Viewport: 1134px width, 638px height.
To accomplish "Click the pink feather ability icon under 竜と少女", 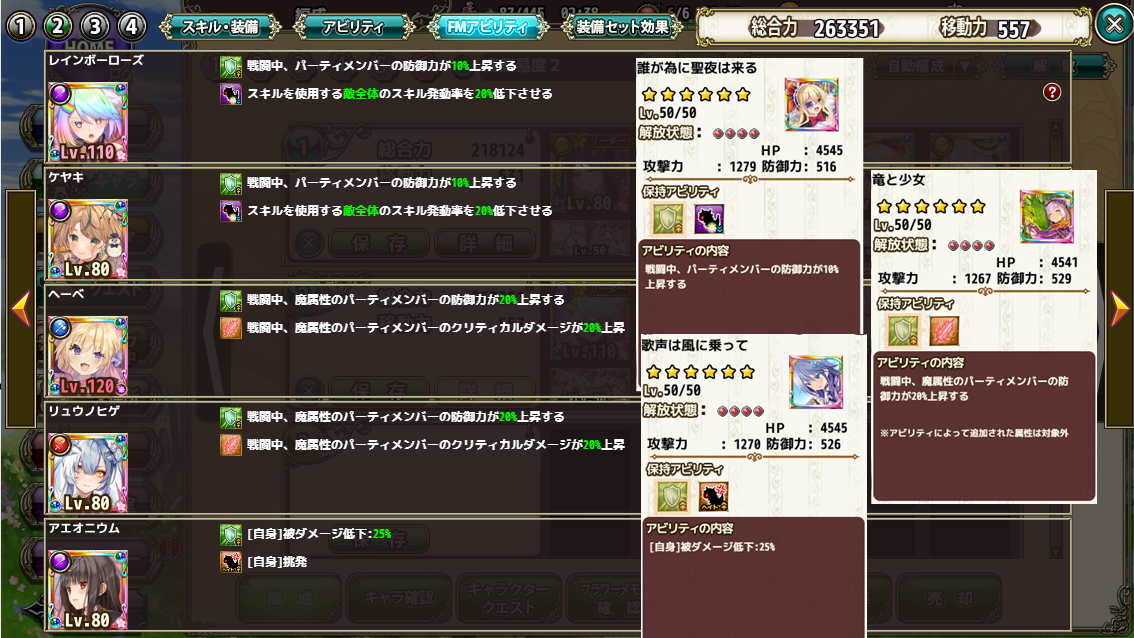I will click(x=944, y=331).
